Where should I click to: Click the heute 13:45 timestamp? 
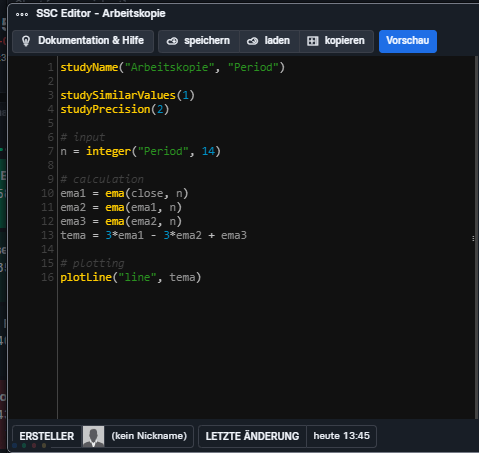coord(341,436)
